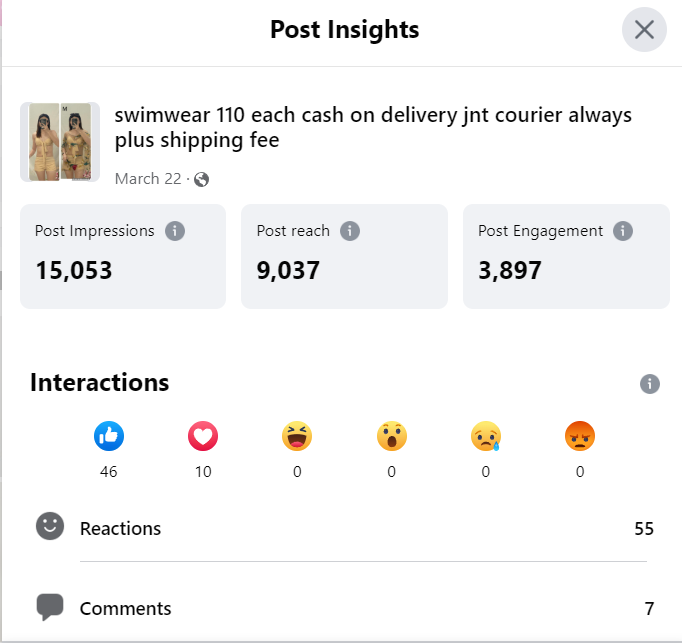The image size is (682, 643).
Task: Open the March 22 post date link
Action: click(x=148, y=179)
